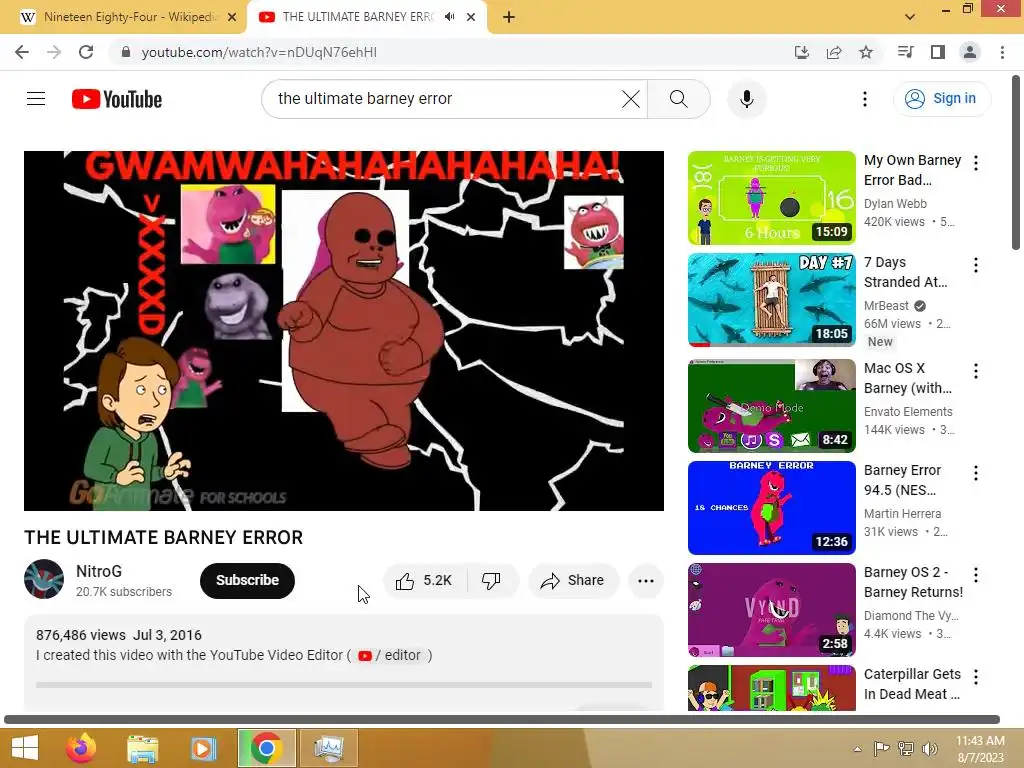Click the Sign in button
The height and width of the screenshot is (768, 1024).
941,99
